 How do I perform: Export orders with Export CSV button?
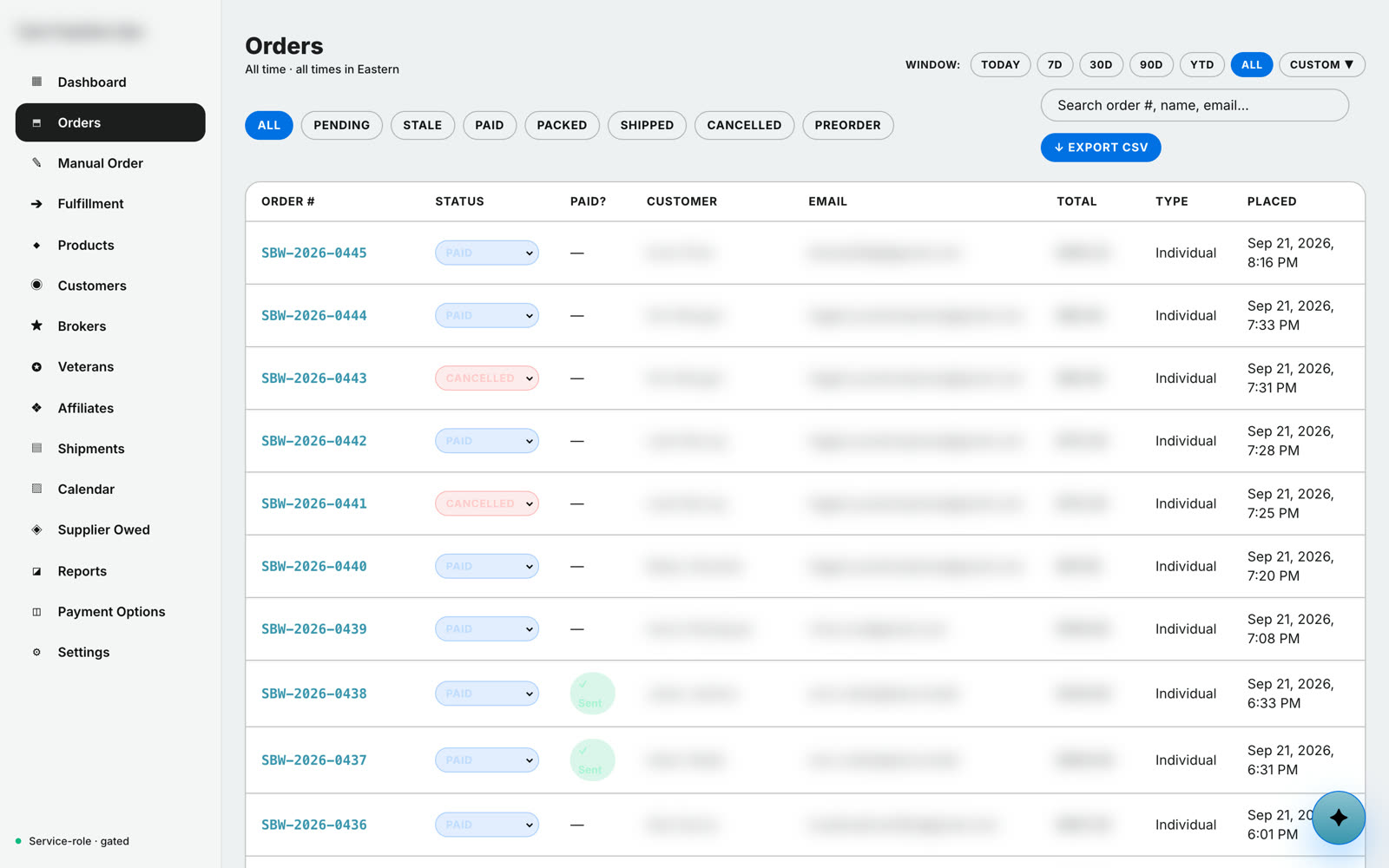click(x=1101, y=148)
